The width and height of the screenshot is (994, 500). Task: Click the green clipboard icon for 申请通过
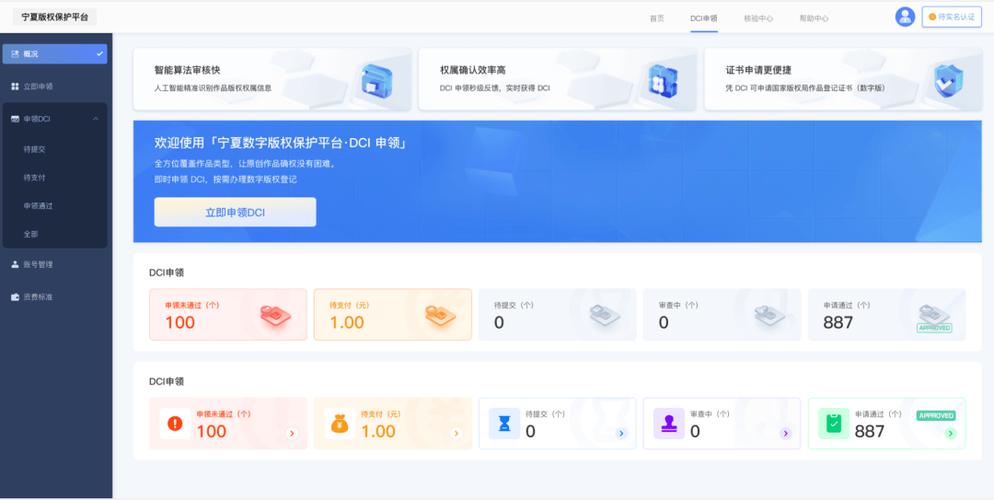[x=834, y=423]
